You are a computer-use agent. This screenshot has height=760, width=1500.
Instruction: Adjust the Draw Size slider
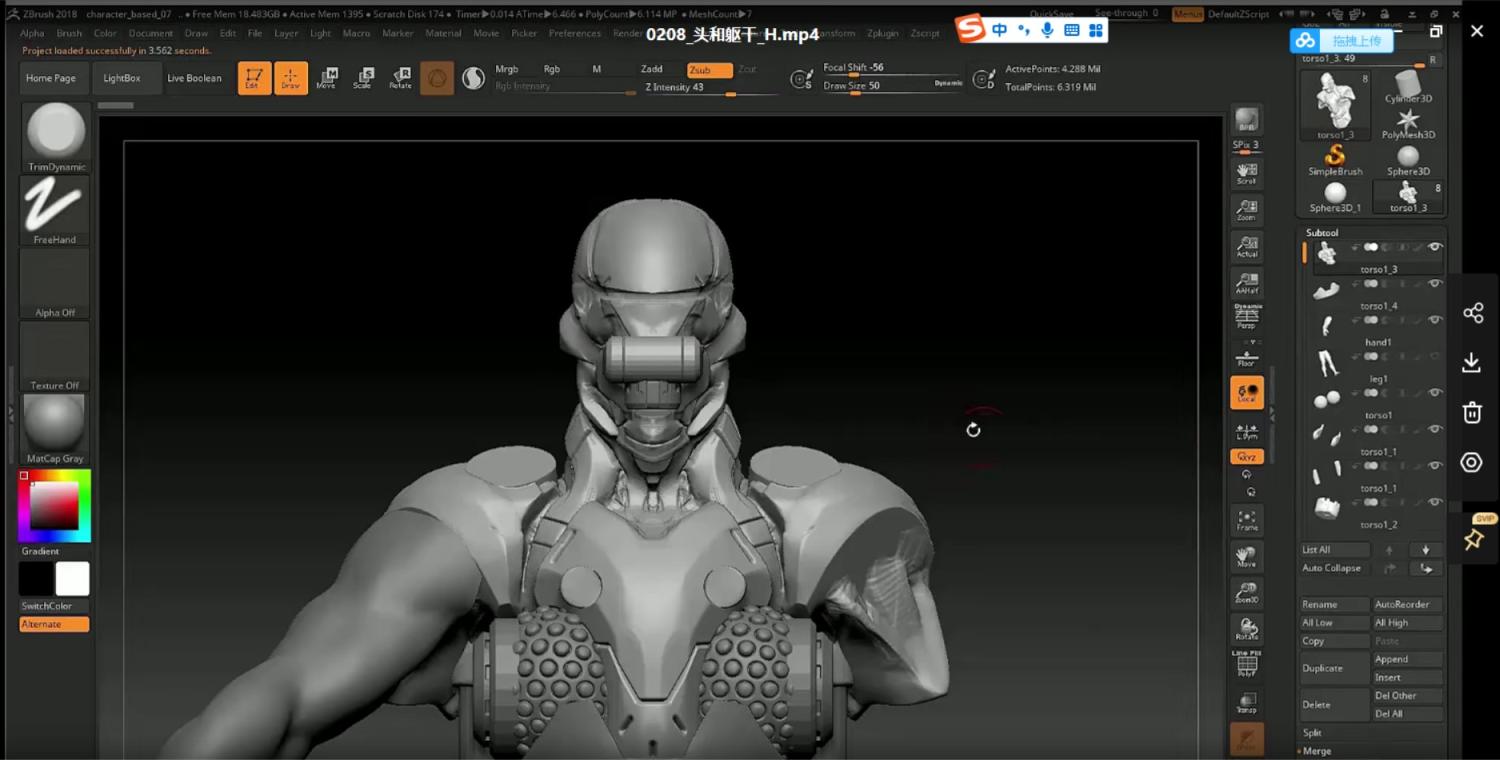(892, 86)
